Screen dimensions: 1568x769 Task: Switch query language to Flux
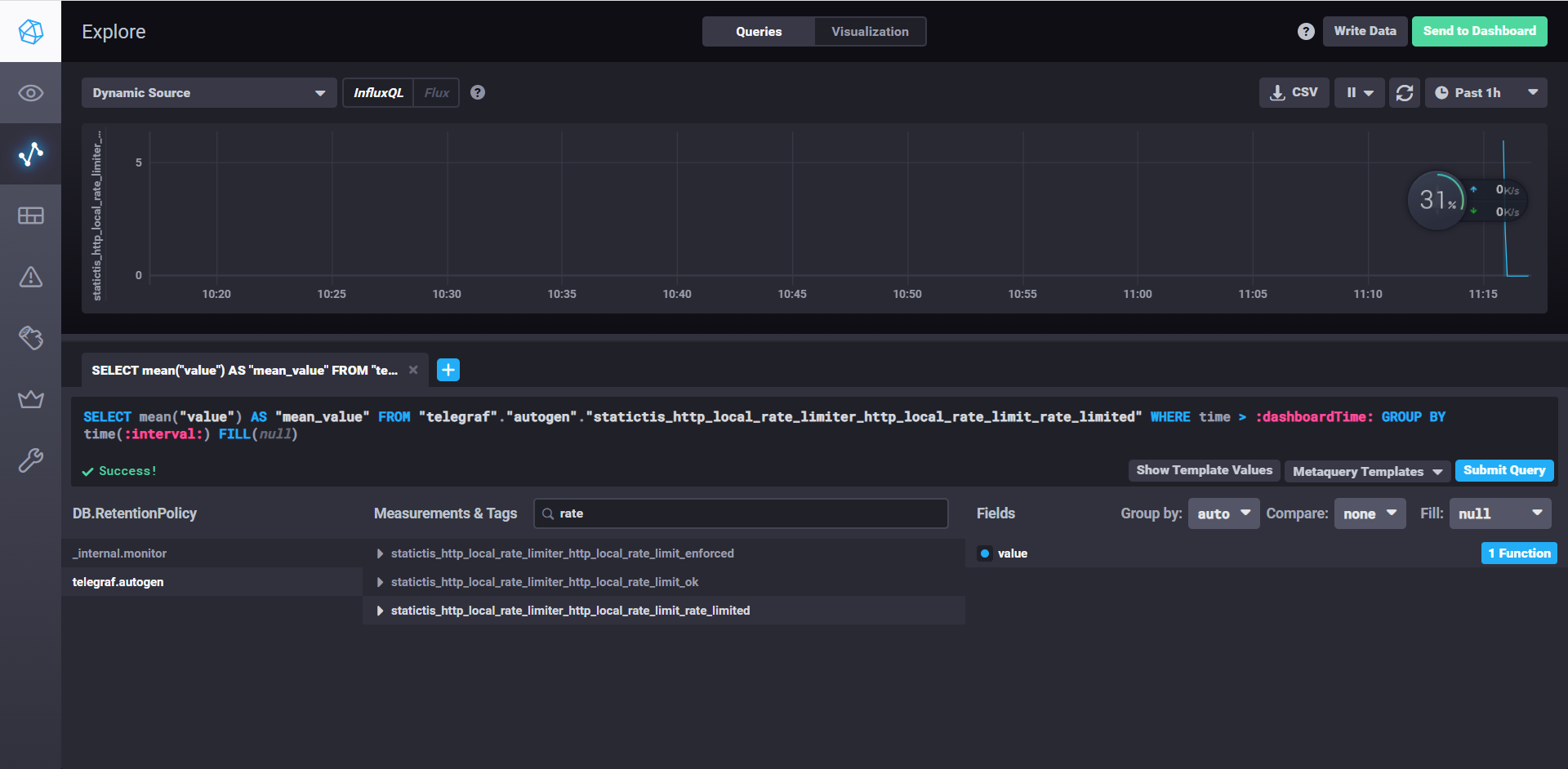(x=436, y=93)
